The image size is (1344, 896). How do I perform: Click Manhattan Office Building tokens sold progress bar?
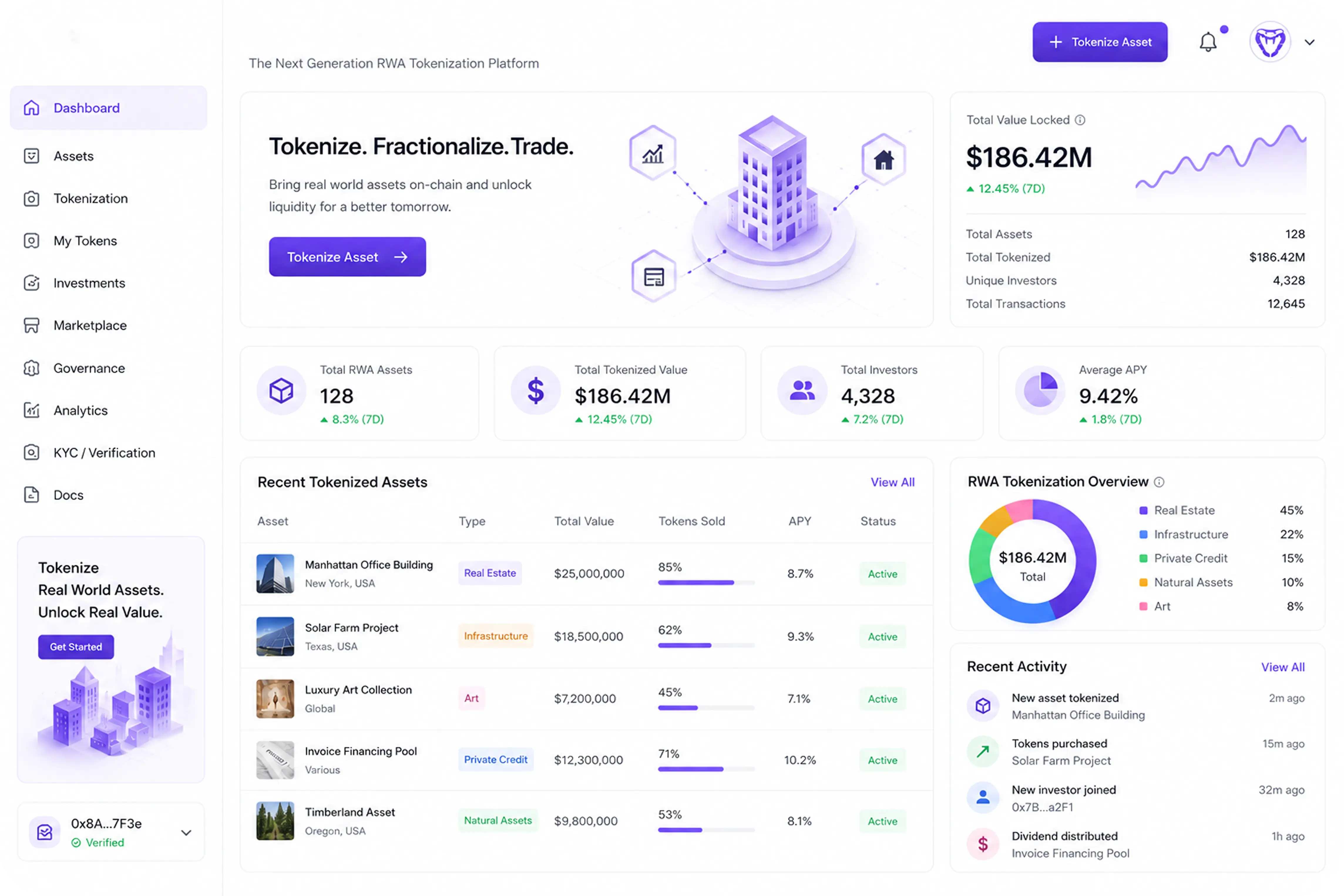(x=706, y=582)
